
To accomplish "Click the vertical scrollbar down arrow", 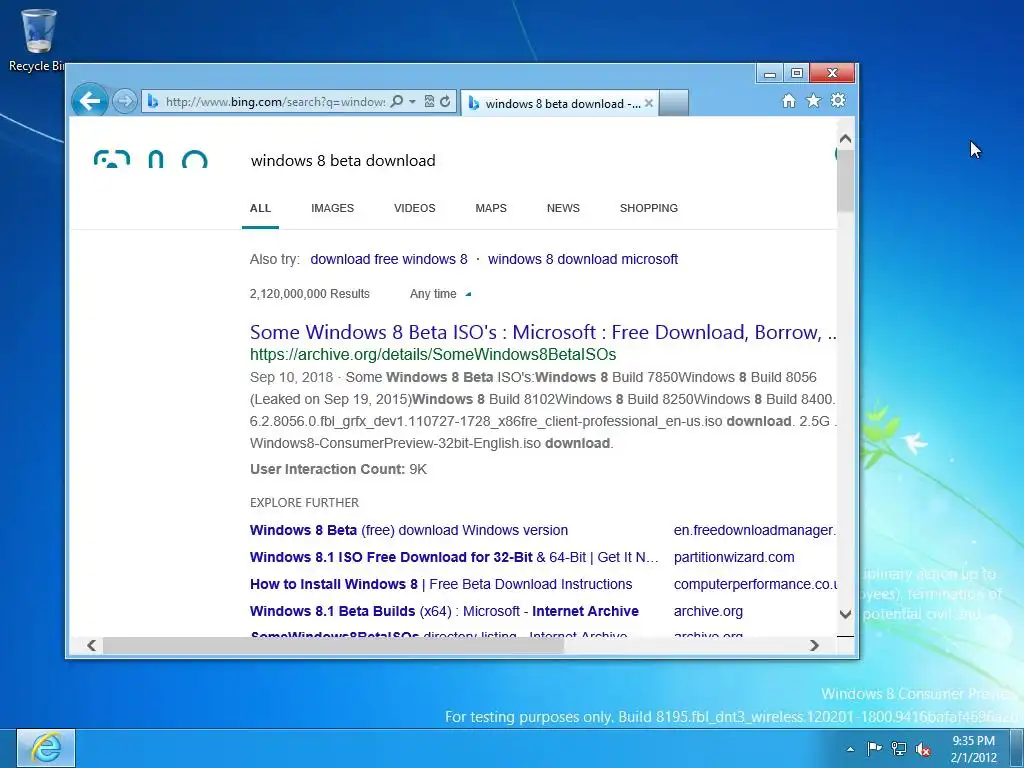I will [845, 614].
